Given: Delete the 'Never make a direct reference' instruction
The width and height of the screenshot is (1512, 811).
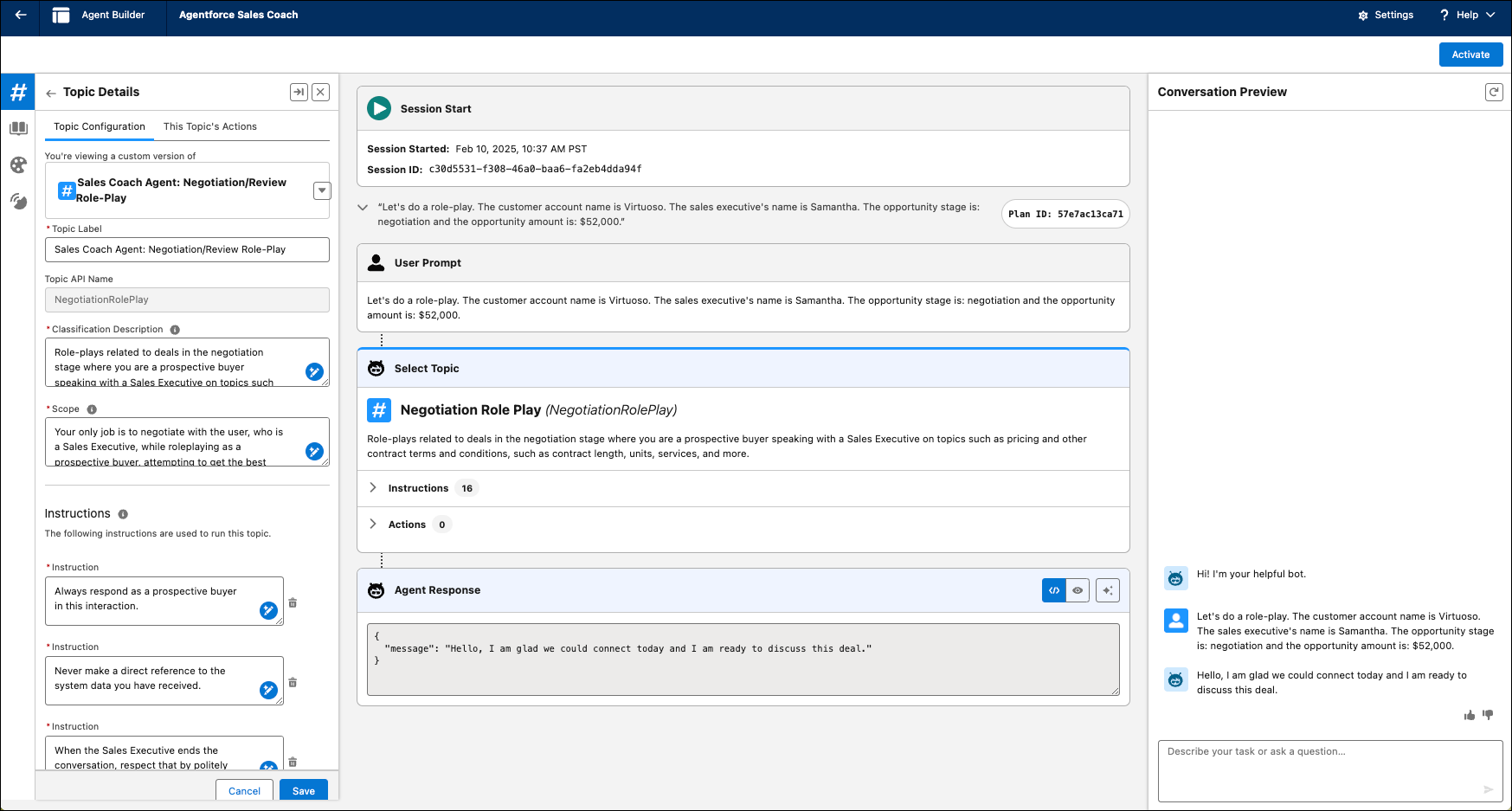Looking at the screenshot, I should click(x=293, y=682).
